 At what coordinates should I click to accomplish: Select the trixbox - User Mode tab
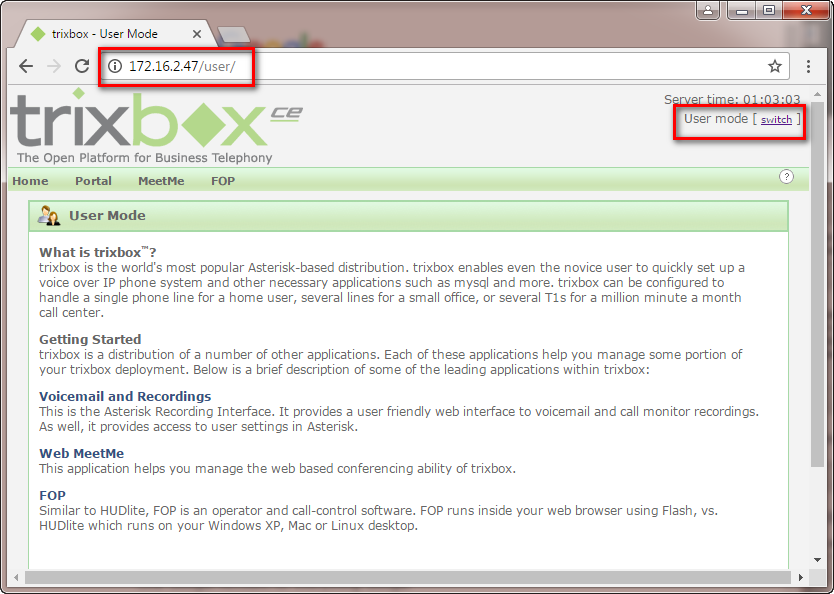[110, 32]
